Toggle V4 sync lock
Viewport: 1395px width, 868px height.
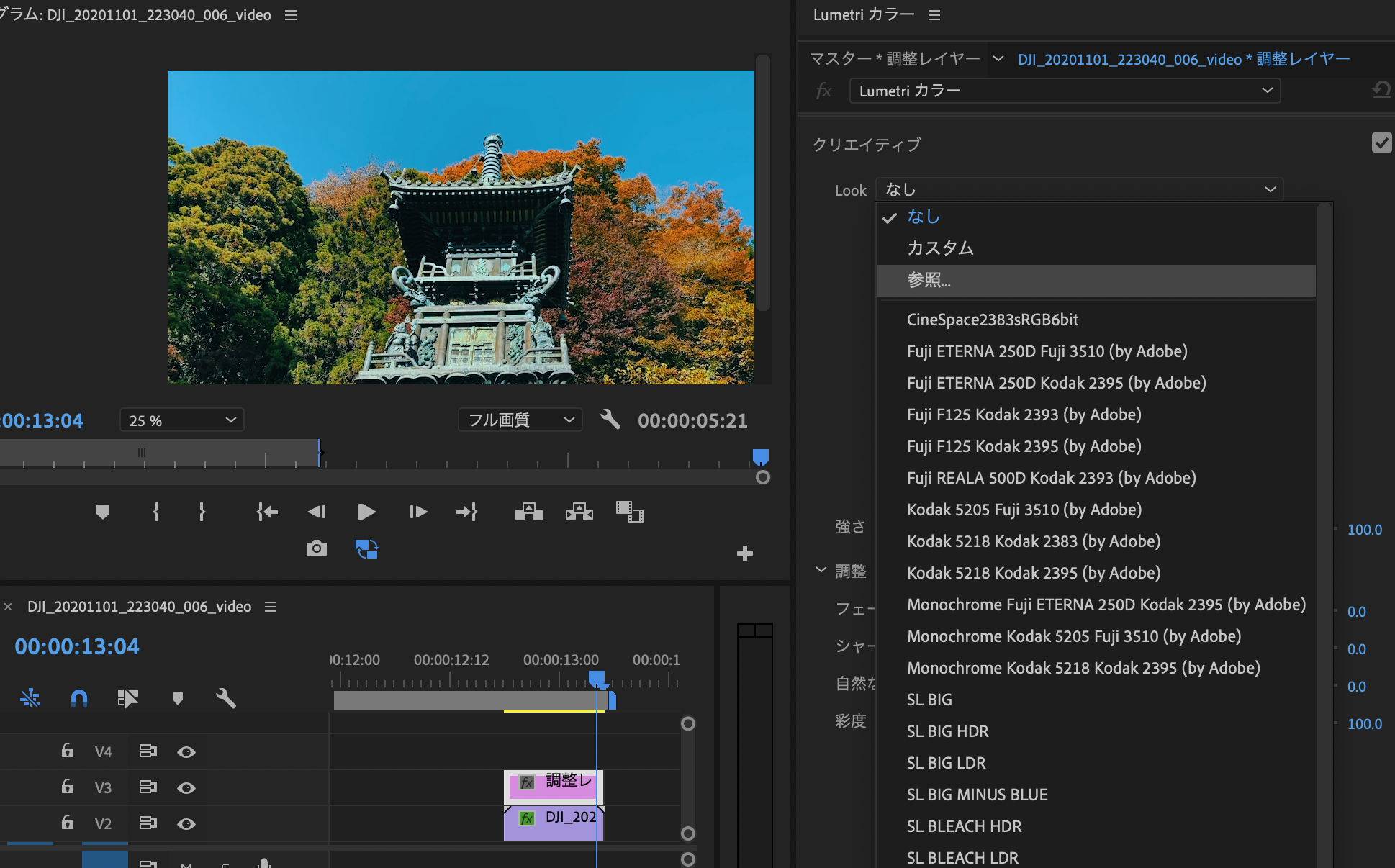tap(148, 751)
